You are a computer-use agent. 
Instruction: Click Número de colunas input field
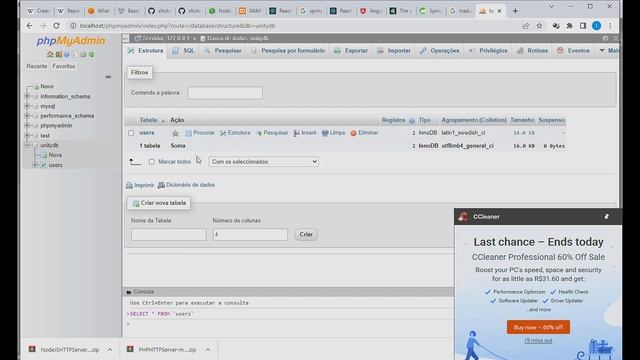250,234
